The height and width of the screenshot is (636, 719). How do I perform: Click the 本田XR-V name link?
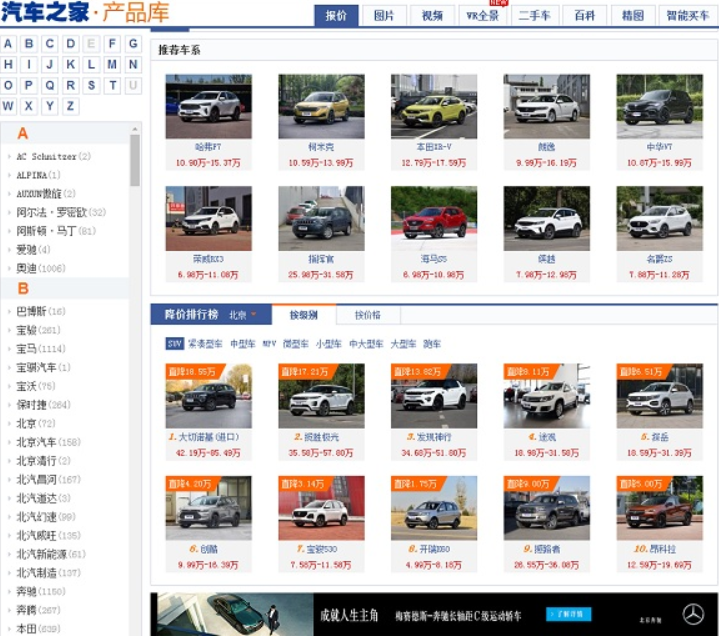[434, 147]
